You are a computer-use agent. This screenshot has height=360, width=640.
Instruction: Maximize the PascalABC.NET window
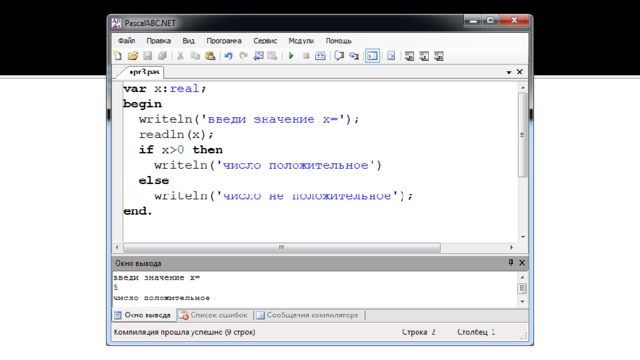point(491,20)
